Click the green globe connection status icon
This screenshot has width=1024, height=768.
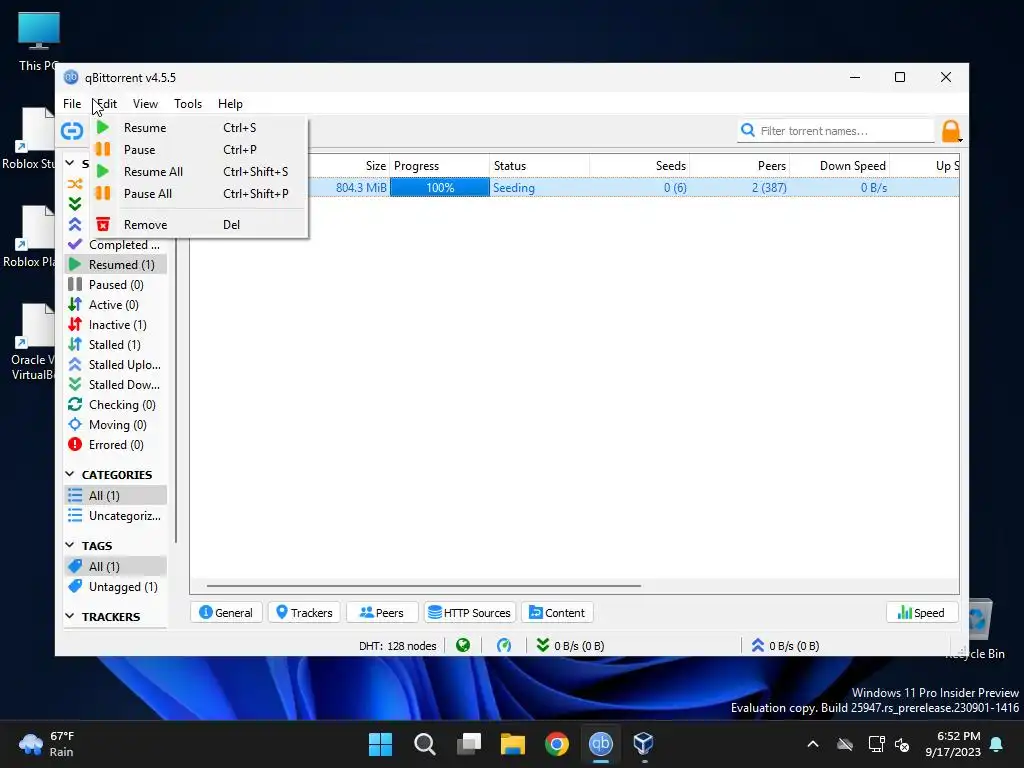tap(463, 646)
